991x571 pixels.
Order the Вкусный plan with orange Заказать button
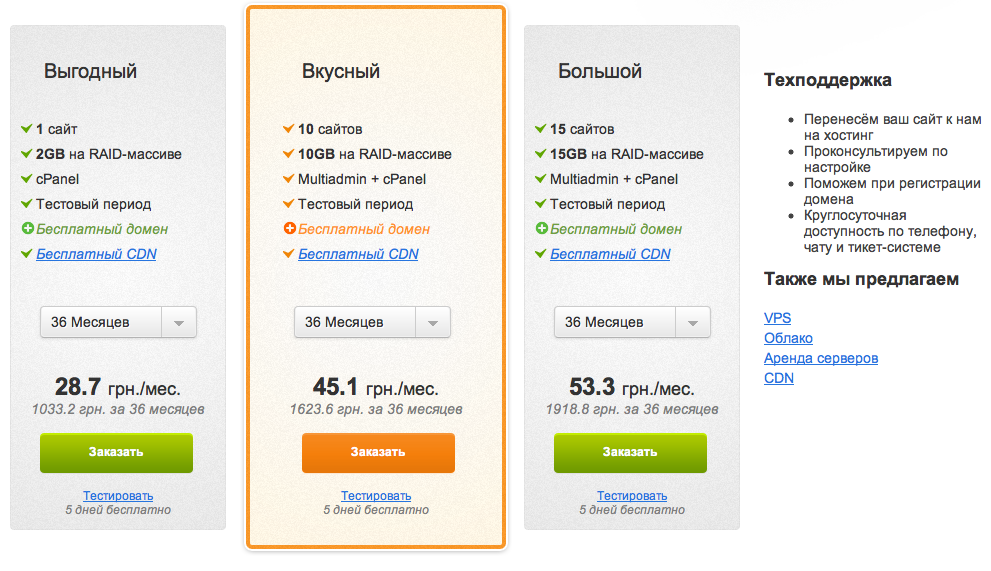pos(378,452)
